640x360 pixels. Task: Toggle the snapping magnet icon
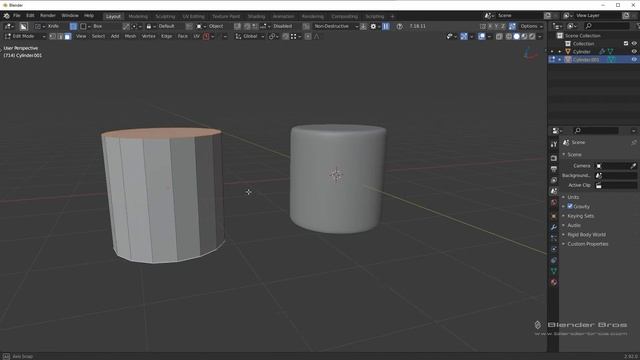(x=285, y=36)
